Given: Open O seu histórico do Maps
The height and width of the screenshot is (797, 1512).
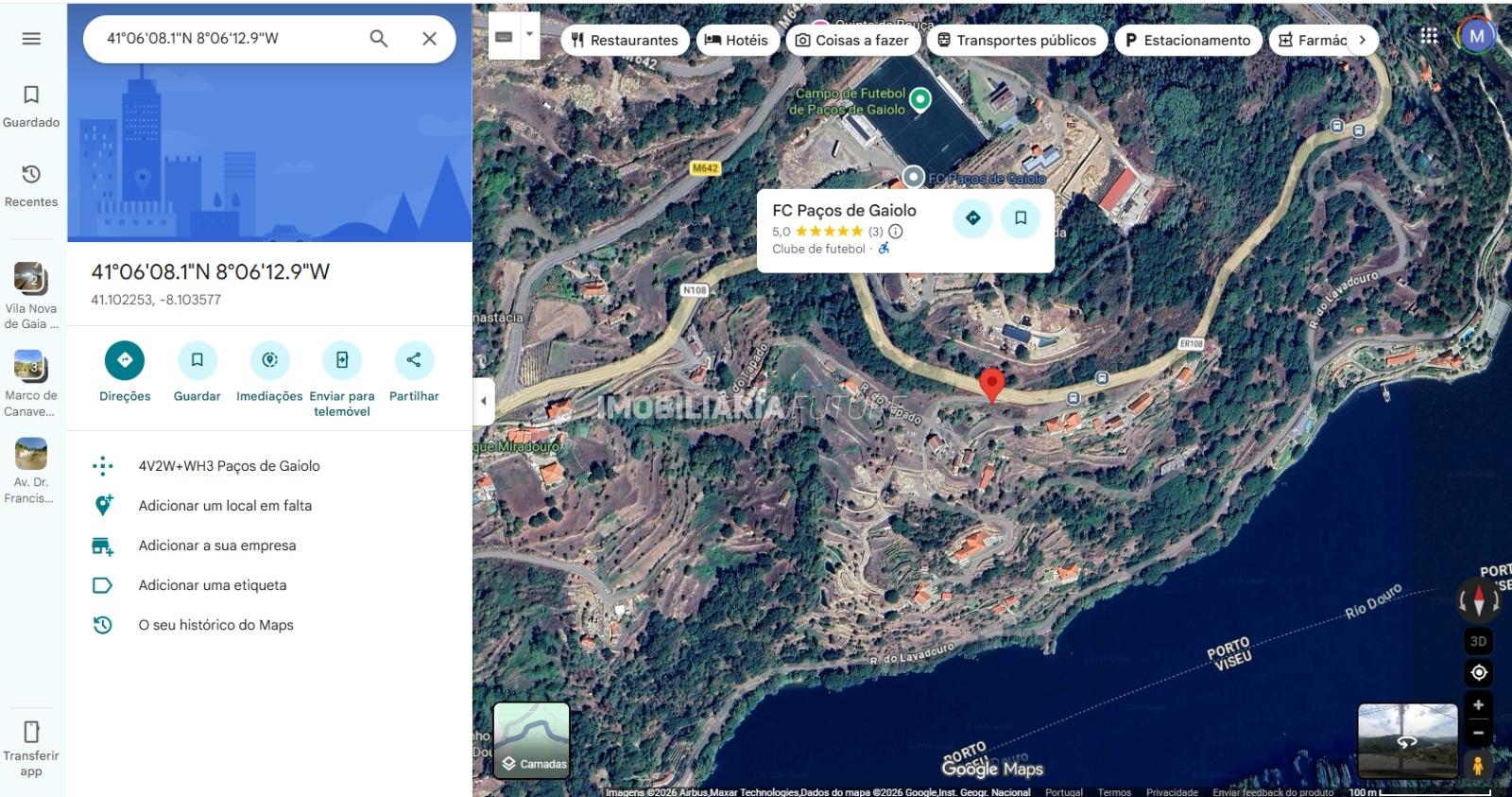Looking at the screenshot, I should (x=215, y=625).
